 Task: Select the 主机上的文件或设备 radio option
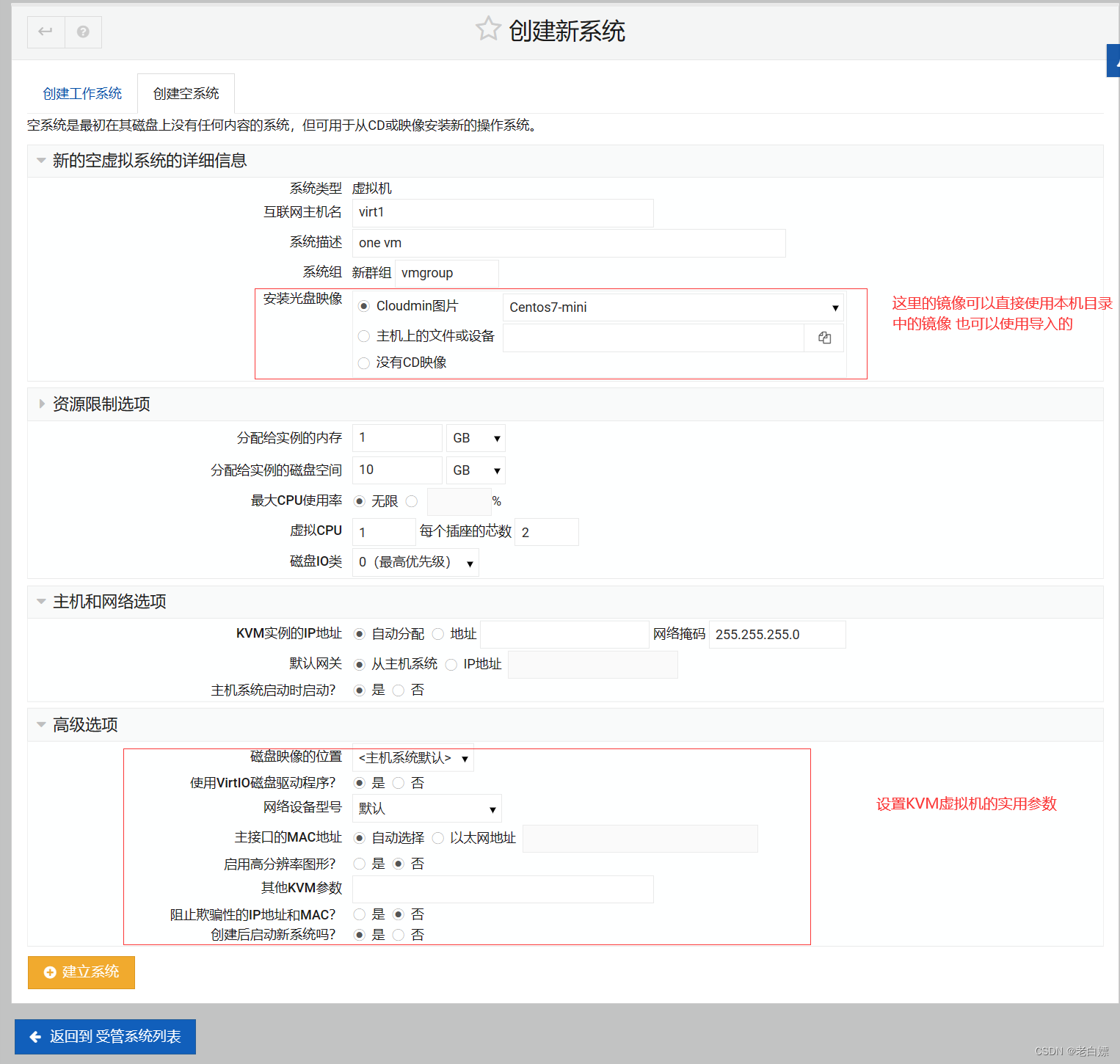(x=364, y=335)
